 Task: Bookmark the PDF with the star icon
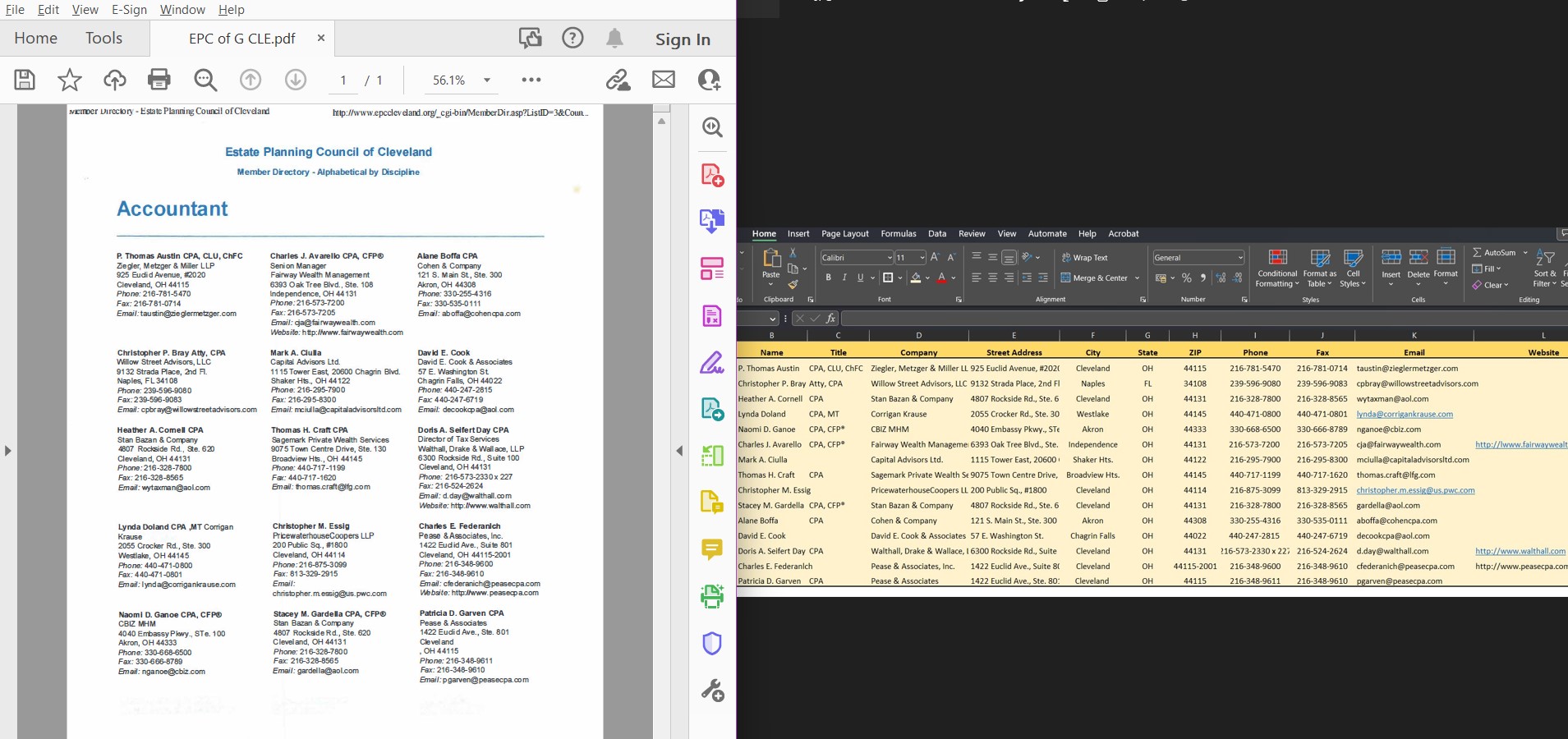(70, 80)
